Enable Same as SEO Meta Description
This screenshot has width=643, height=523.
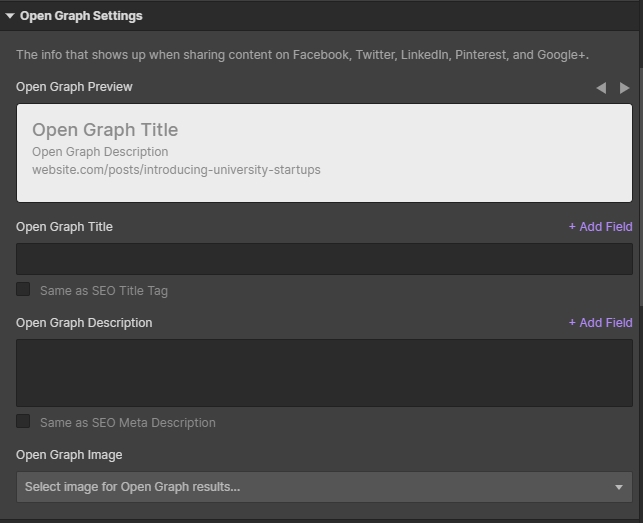coord(23,421)
